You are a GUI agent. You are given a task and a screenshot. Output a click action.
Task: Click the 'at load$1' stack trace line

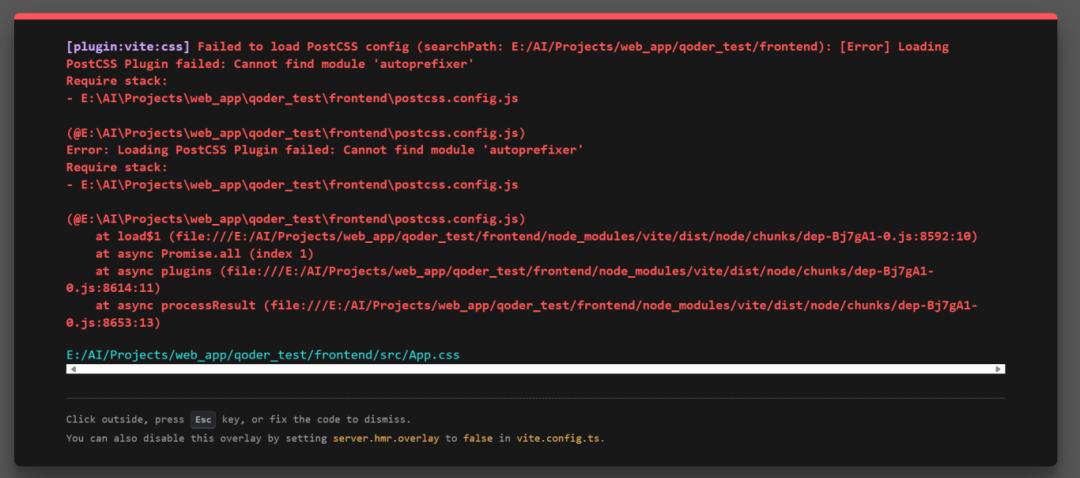click(x=536, y=236)
